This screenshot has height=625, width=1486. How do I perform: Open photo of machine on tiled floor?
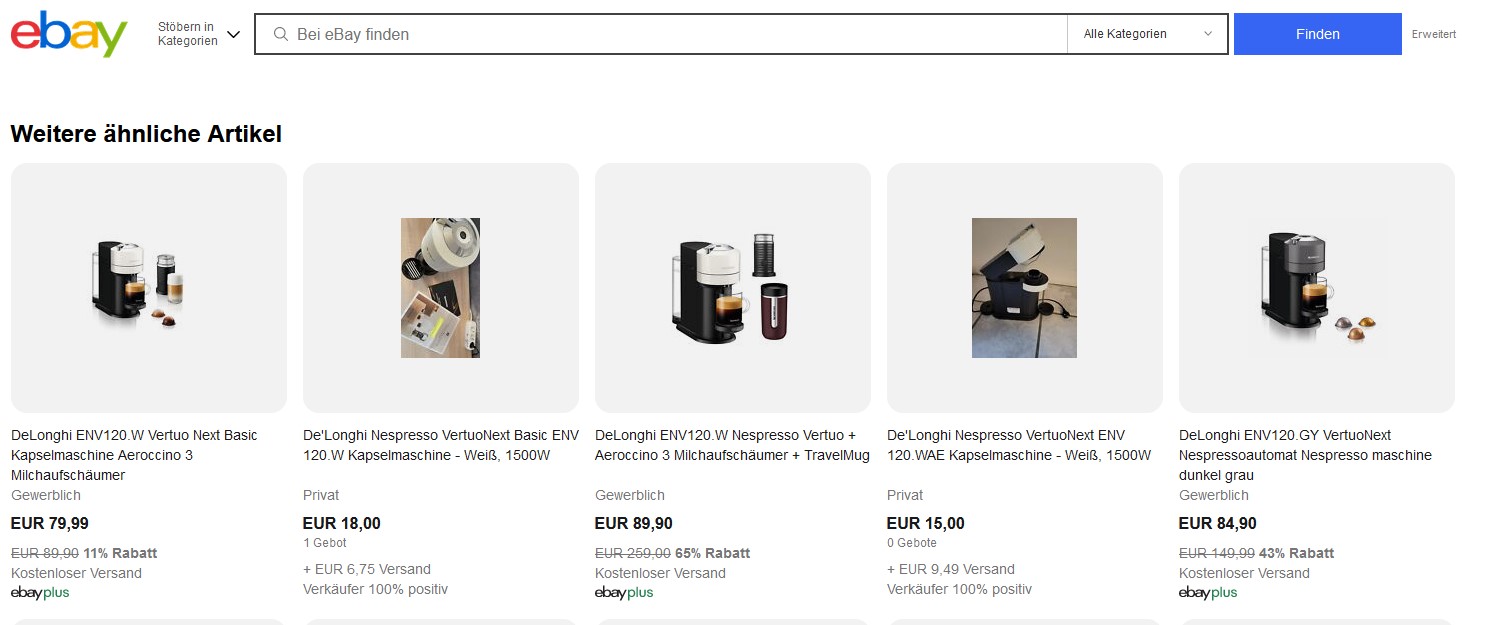1025,288
